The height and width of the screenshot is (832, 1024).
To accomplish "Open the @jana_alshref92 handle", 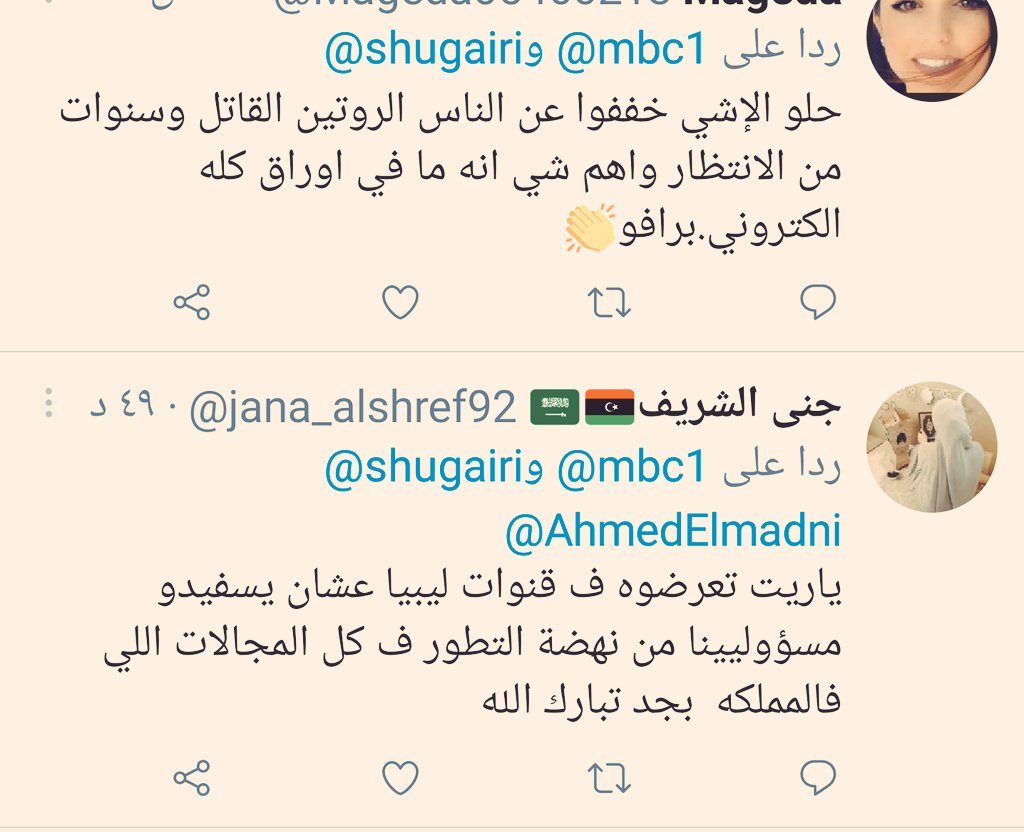I will point(353,408).
